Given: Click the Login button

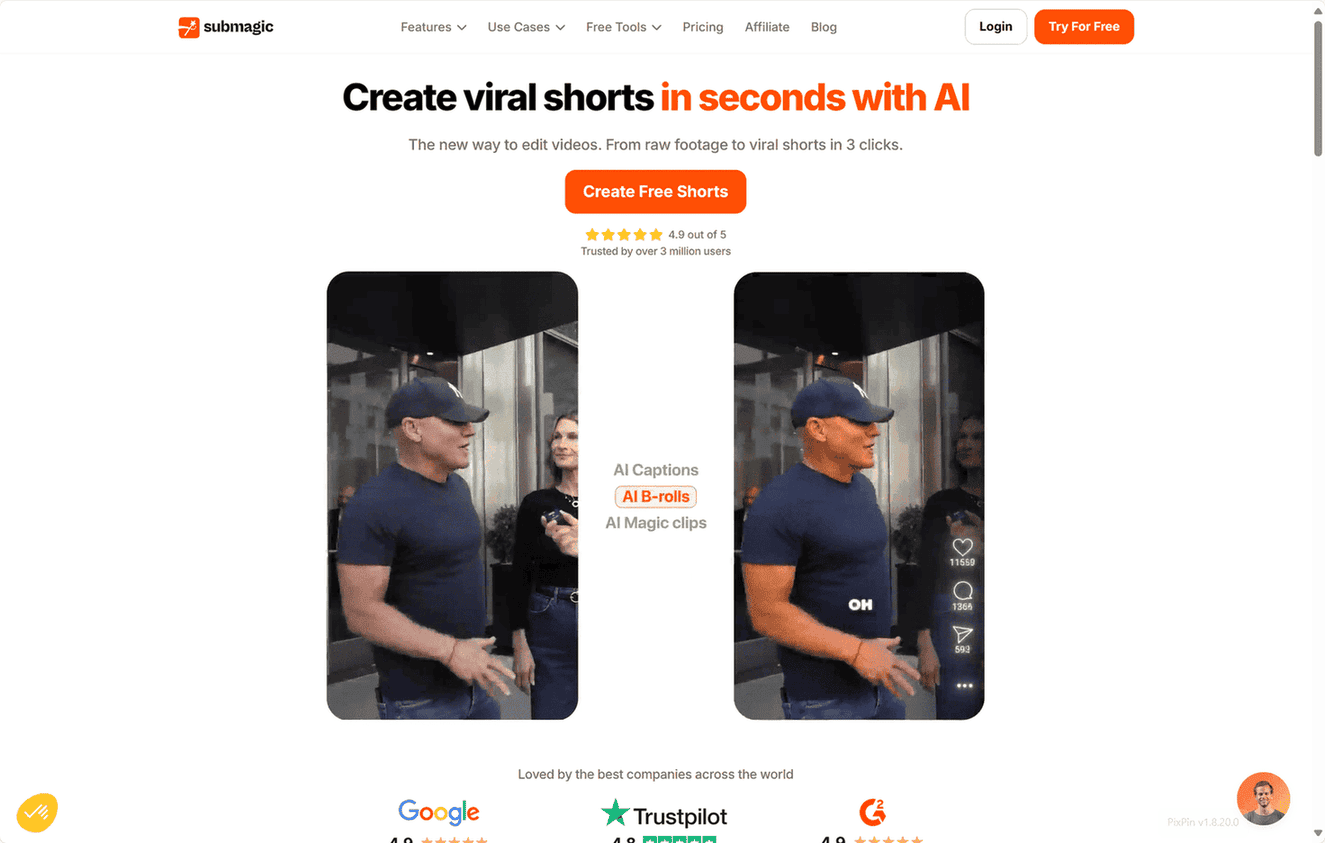Looking at the screenshot, I should click(995, 27).
